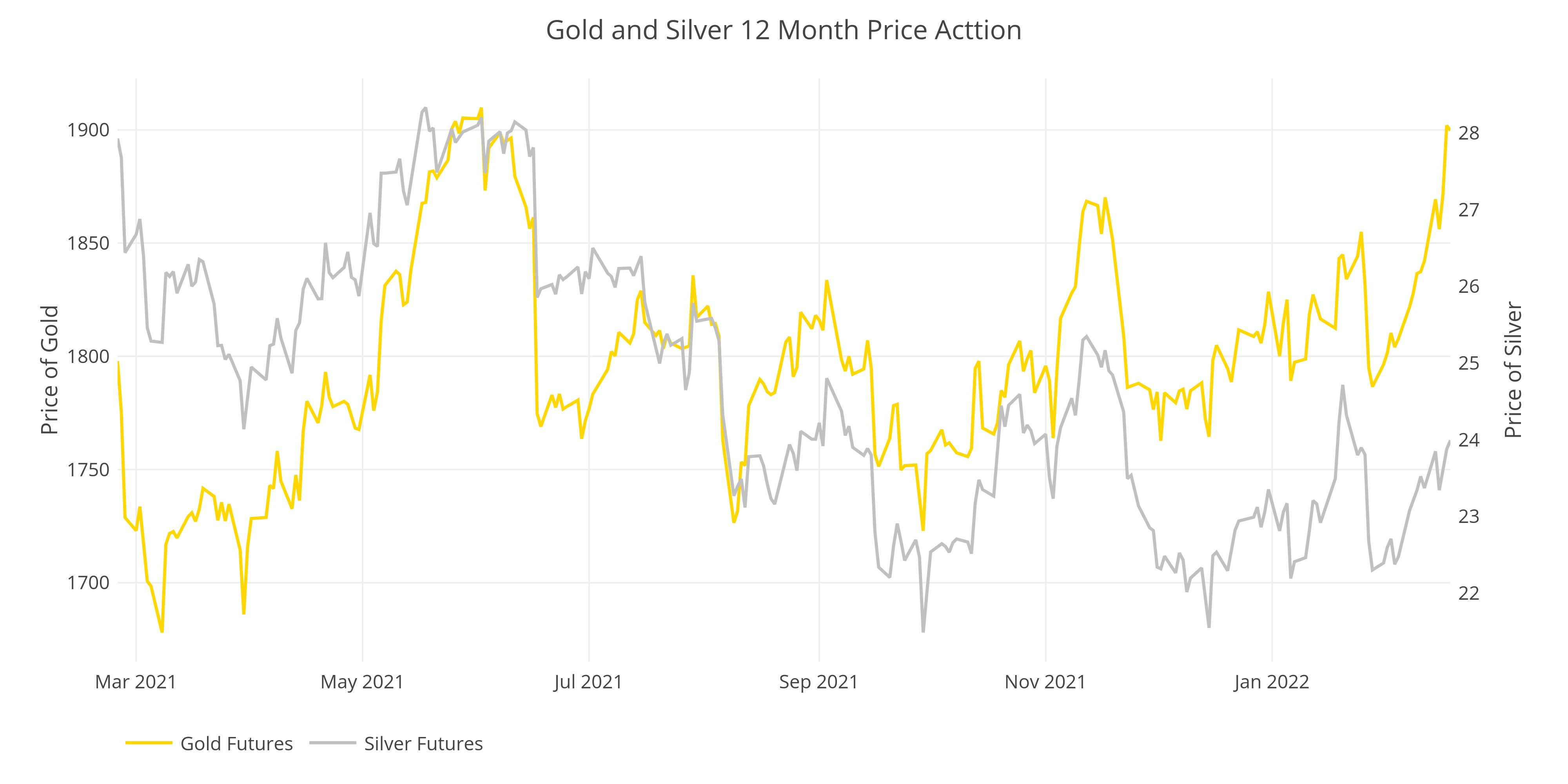Screen dimensions: 1568x784
Task: Click the Mar 2021 x-axis label
Action: 136,682
